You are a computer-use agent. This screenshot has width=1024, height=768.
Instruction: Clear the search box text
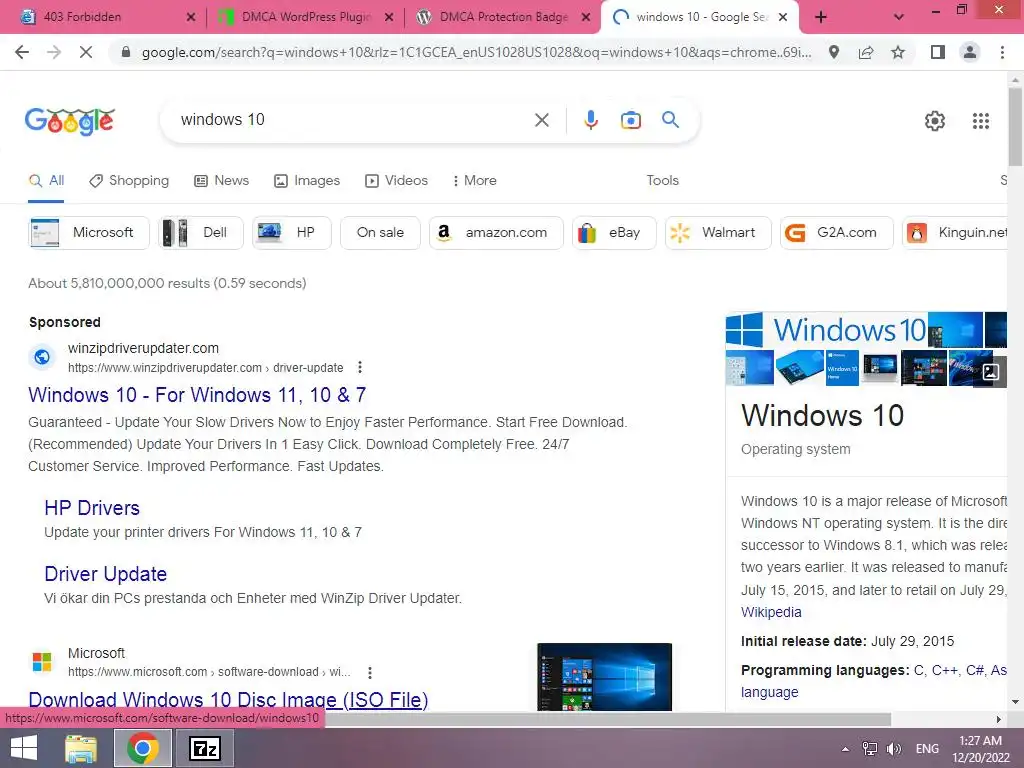541,120
